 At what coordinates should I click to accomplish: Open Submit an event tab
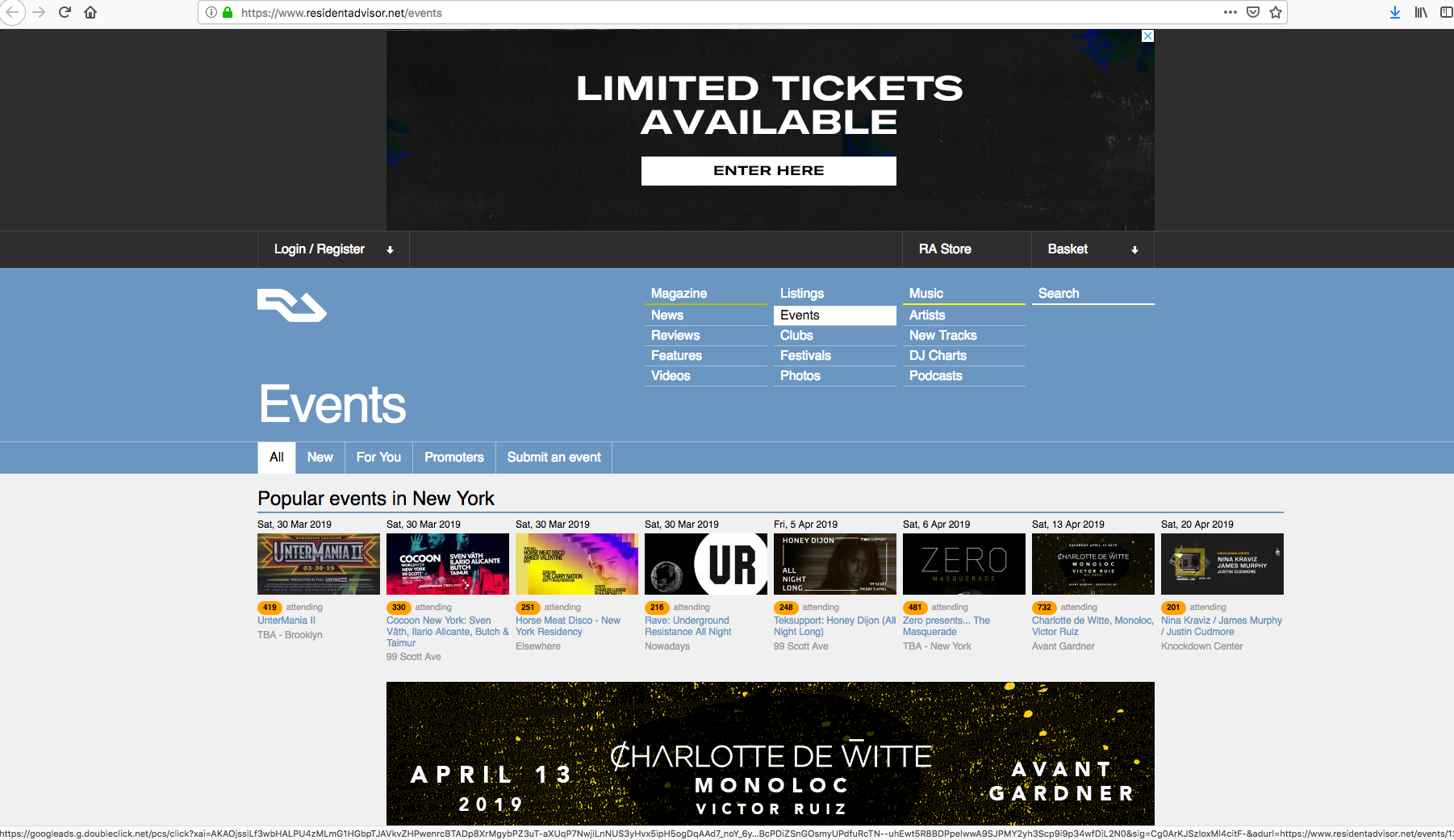coord(554,458)
